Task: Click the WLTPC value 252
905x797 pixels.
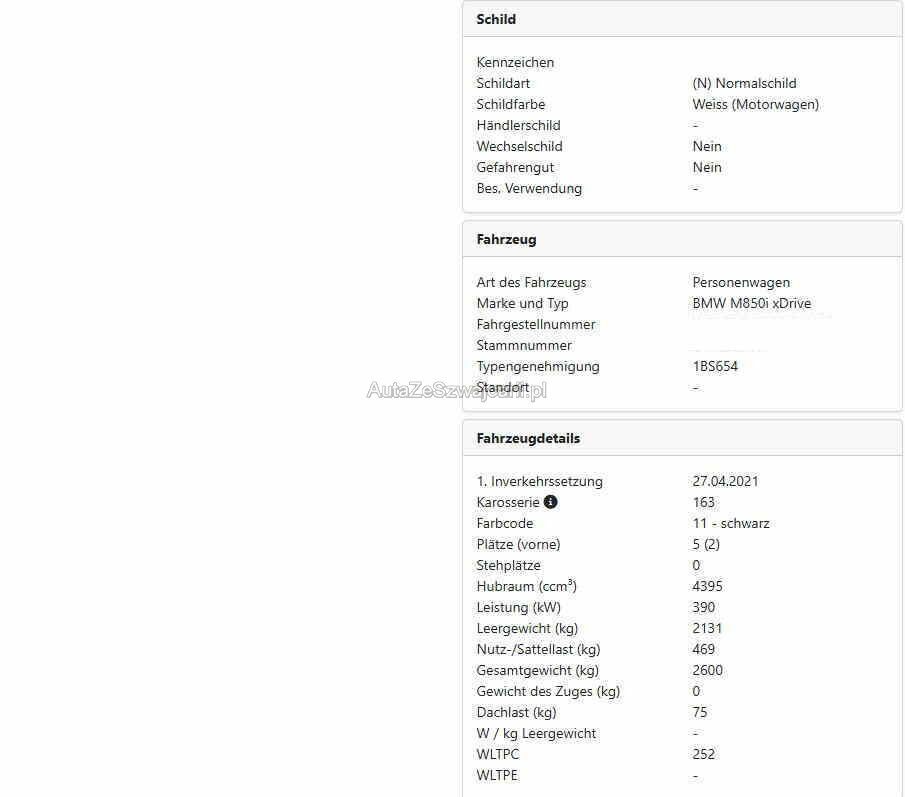Action: pos(704,754)
